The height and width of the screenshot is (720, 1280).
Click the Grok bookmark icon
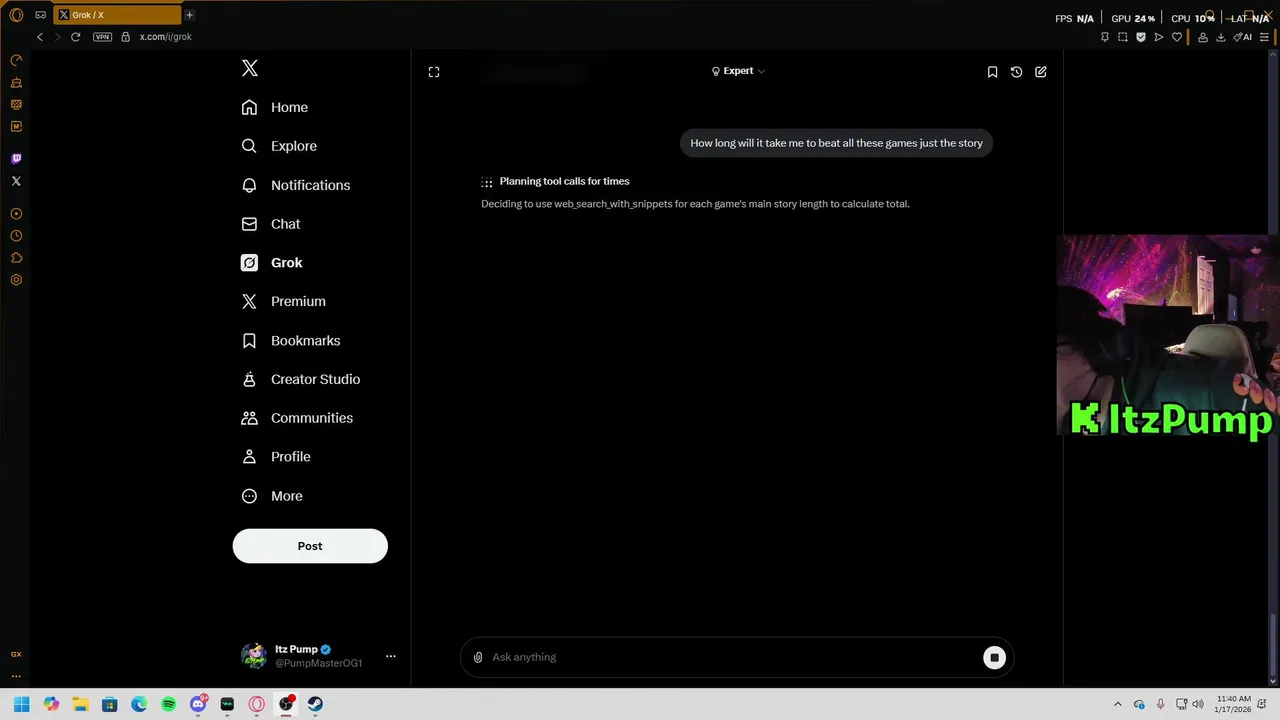click(x=992, y=72)
